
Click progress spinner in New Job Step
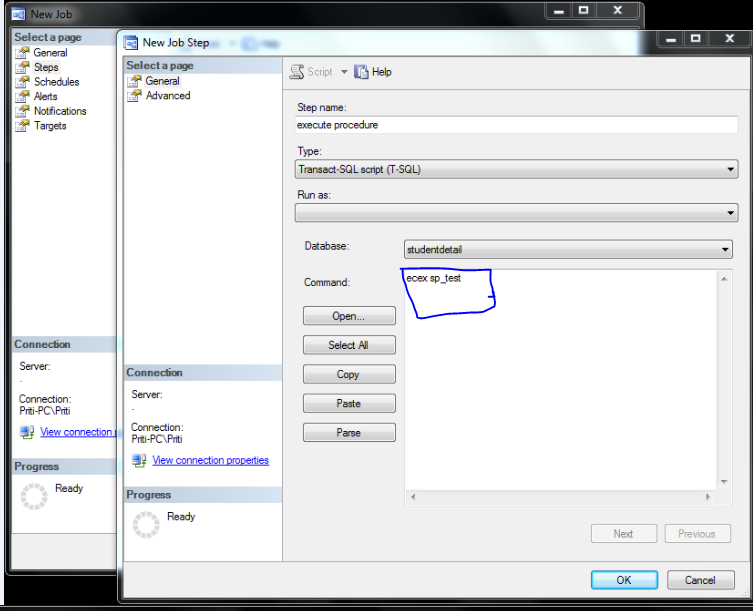[146, 524]
